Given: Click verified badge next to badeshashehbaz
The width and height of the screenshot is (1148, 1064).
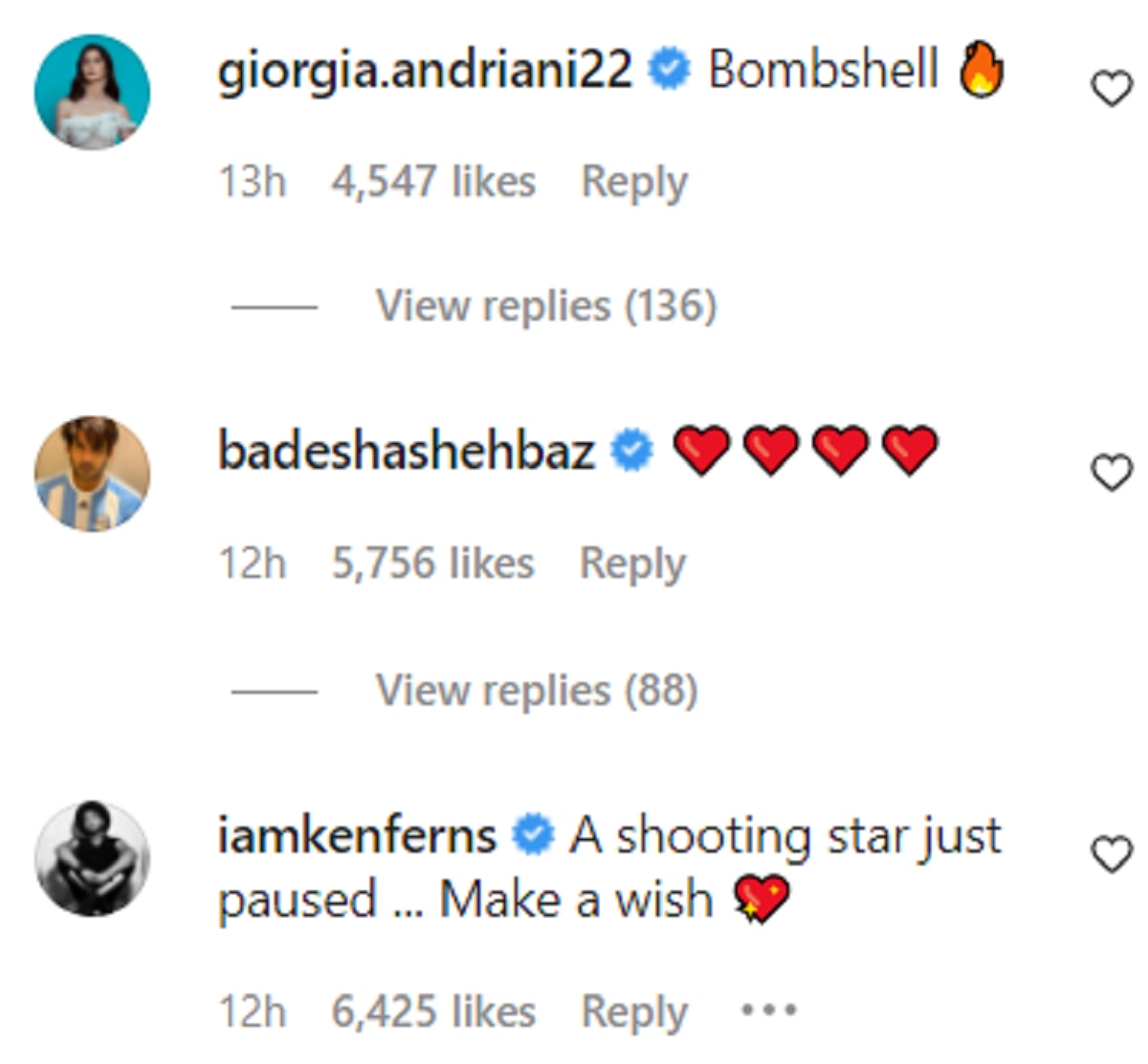Looking at the screenshot, I should (x=631, y=451).
